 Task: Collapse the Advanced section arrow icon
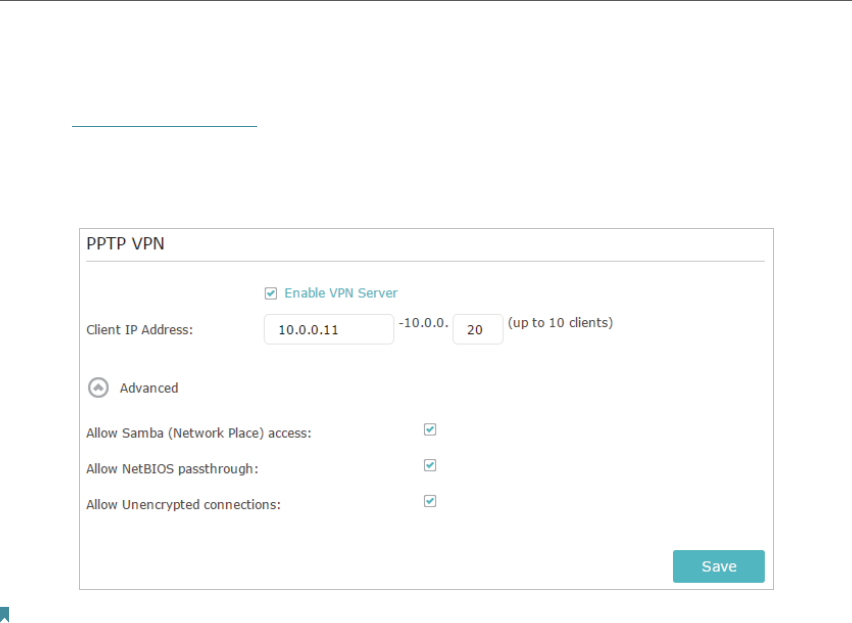click(x=98, y=388)
